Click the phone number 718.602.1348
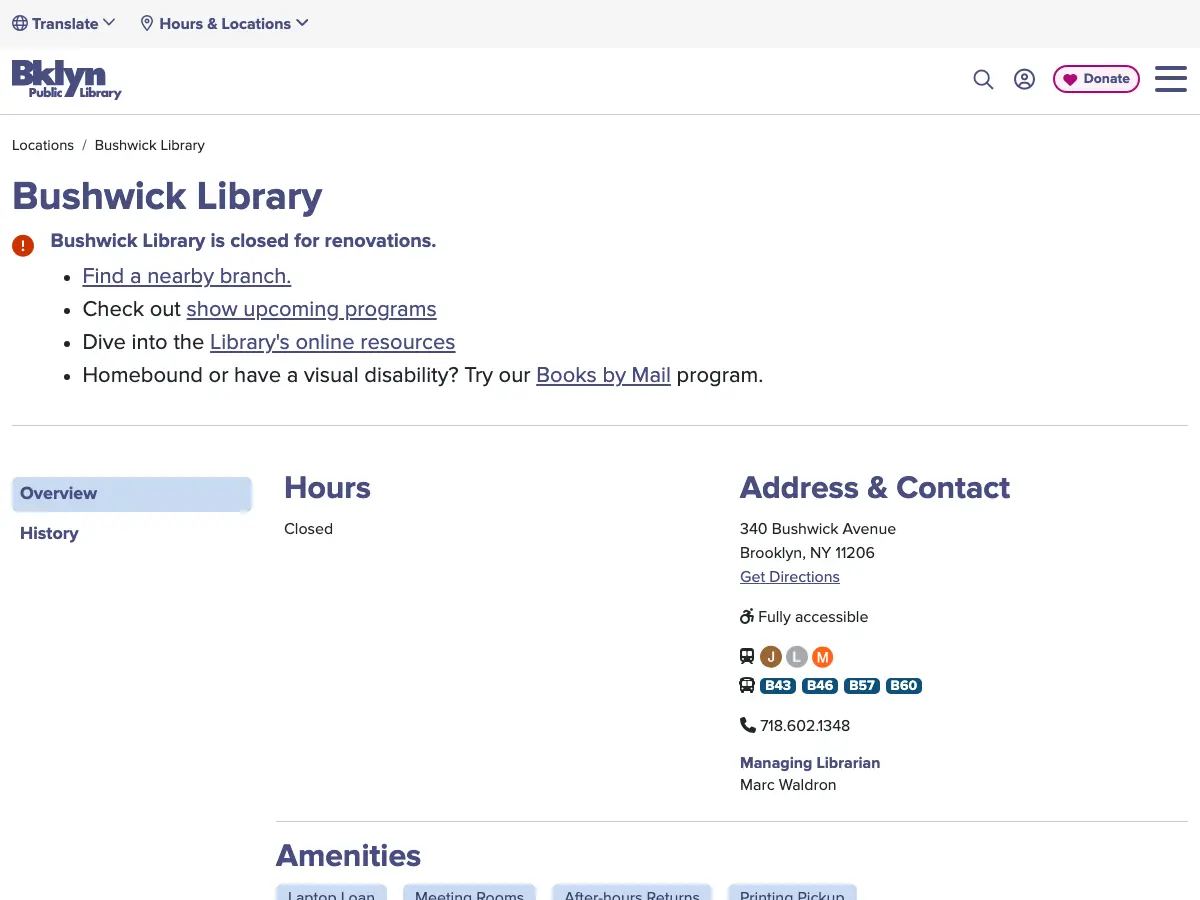This screenshot has width=1200, height=900. pos(805,726)
